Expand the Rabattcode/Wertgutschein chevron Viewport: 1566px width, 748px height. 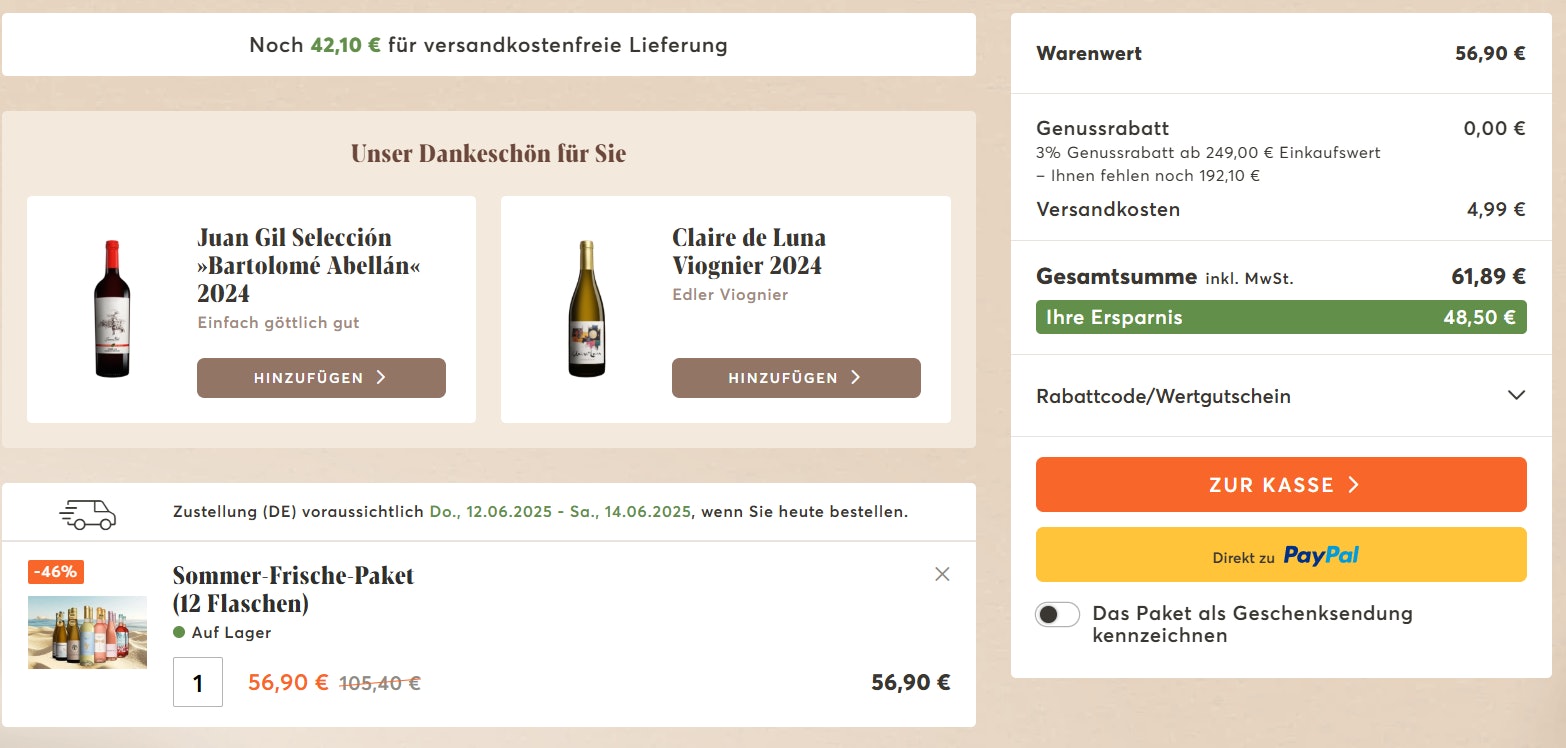tap(1516, 395)
